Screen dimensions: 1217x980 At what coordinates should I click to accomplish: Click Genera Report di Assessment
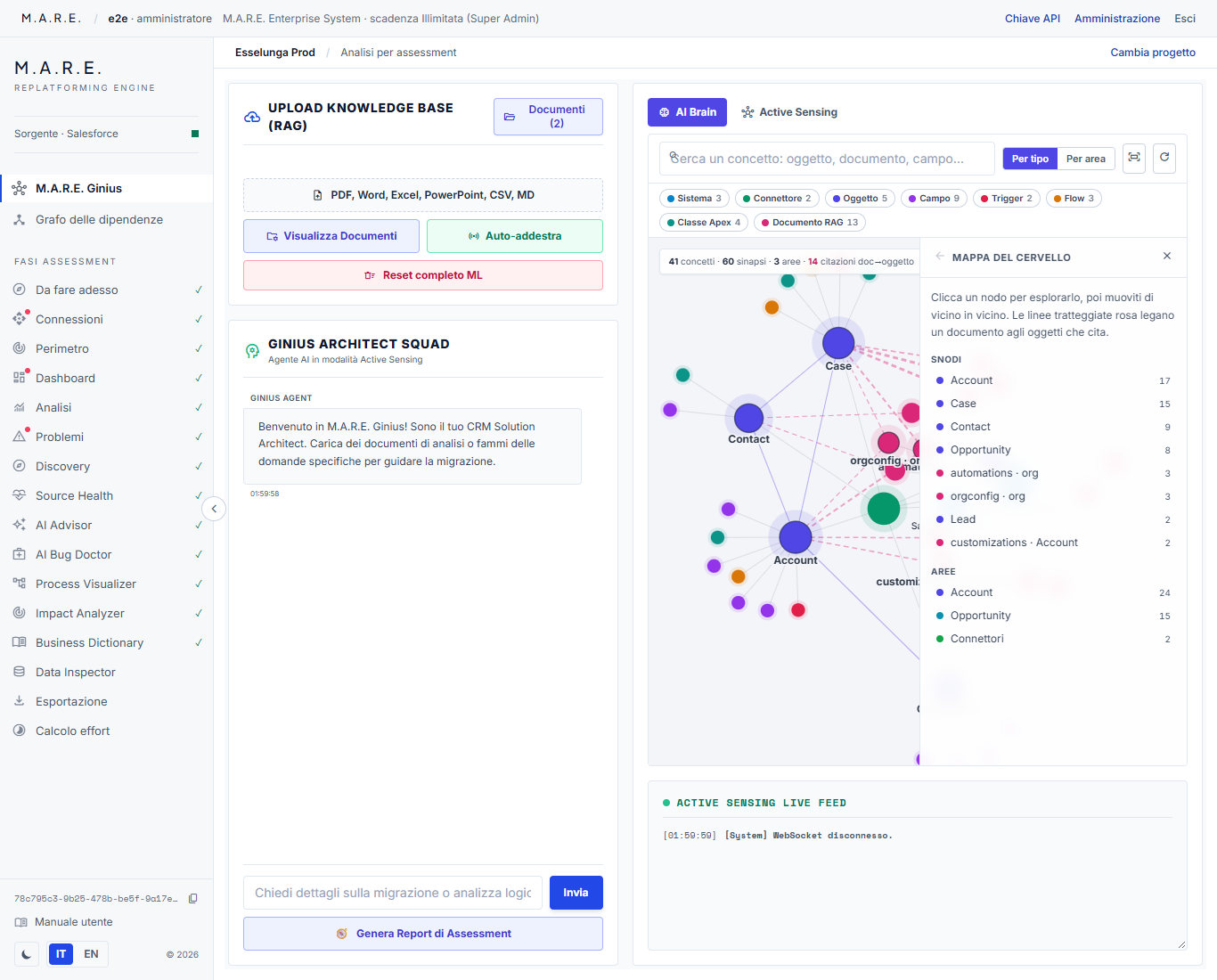point(423,934)
